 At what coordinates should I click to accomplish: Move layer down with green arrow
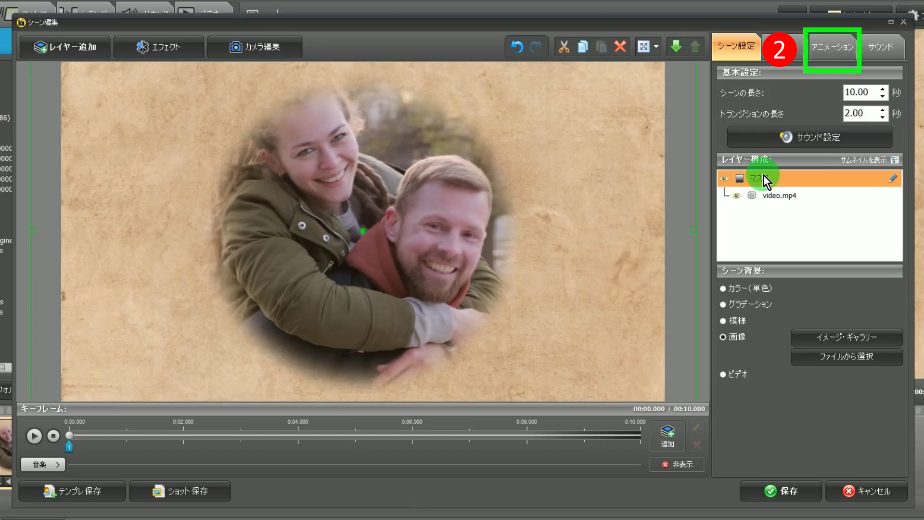(x=675, y=47)
